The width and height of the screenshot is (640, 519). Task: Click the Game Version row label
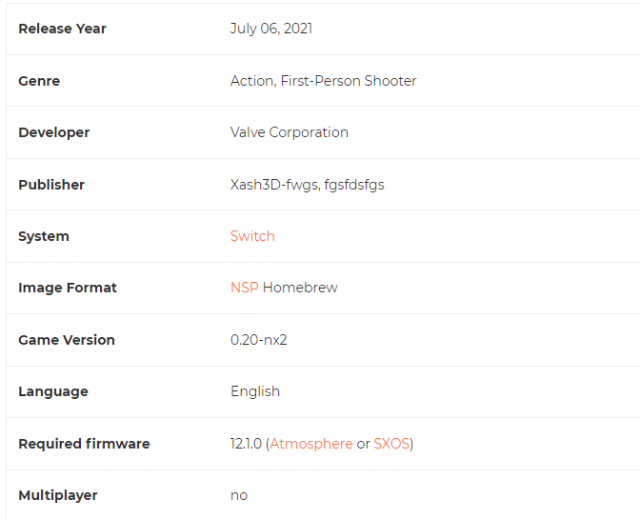tap(66, 340)
